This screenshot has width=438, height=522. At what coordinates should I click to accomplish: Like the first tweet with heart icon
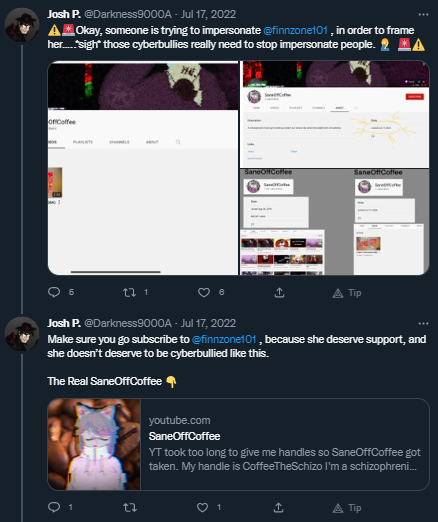click(x=204, y=292)
